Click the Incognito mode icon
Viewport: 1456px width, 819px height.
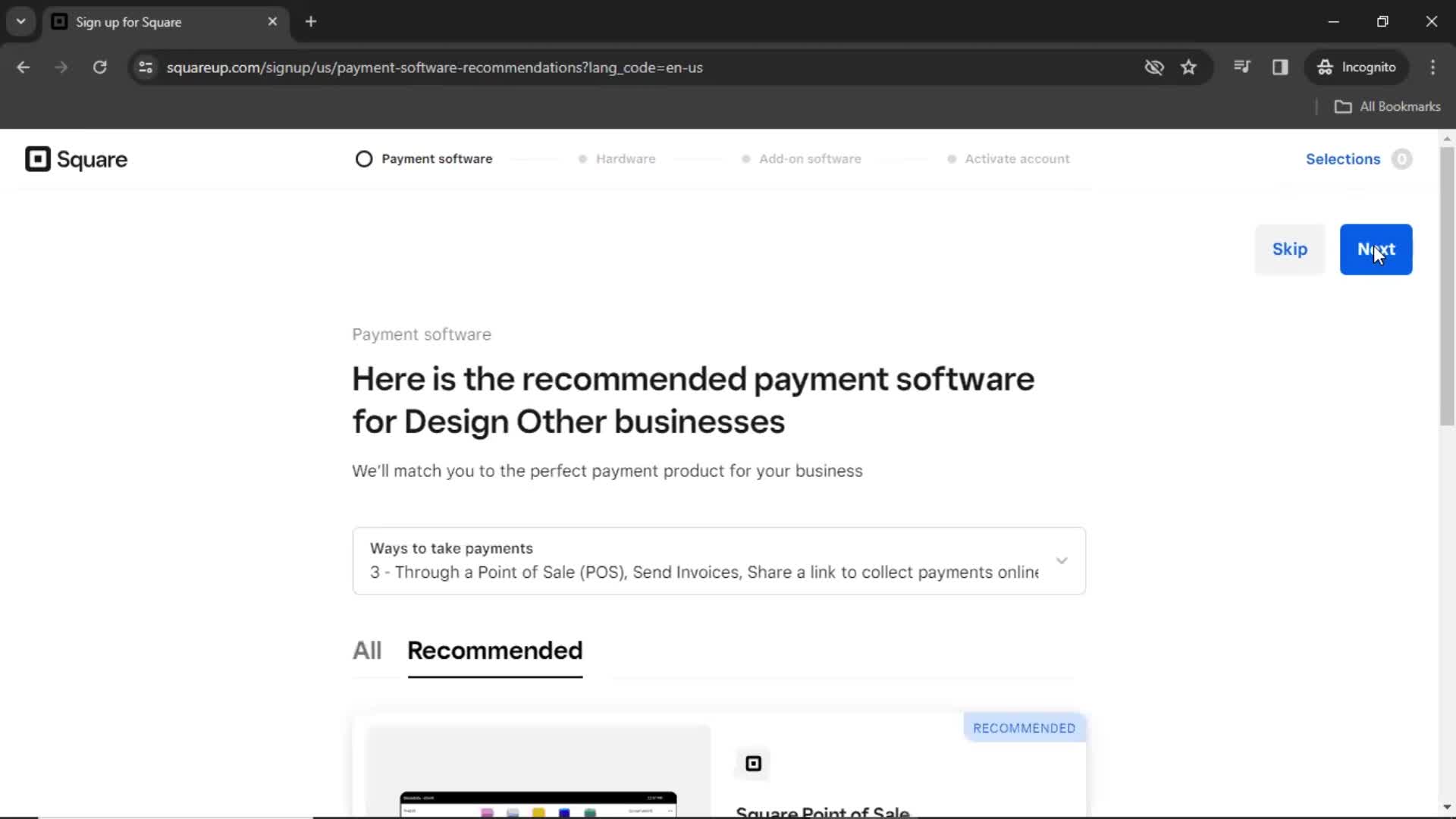click(x=1324, y=67)
